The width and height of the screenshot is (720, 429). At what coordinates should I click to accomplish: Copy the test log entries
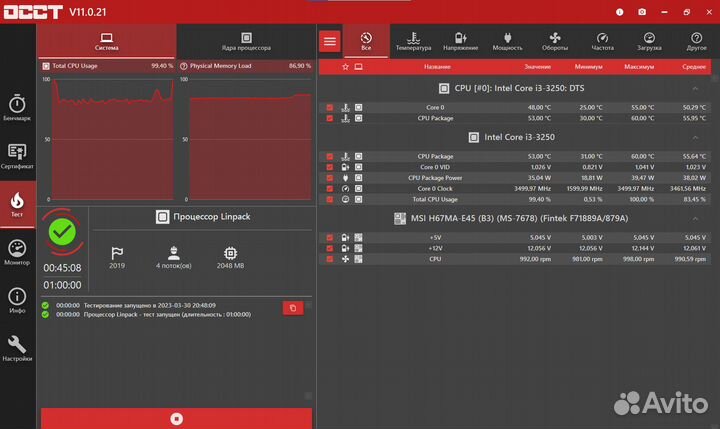tap(292, 308)
